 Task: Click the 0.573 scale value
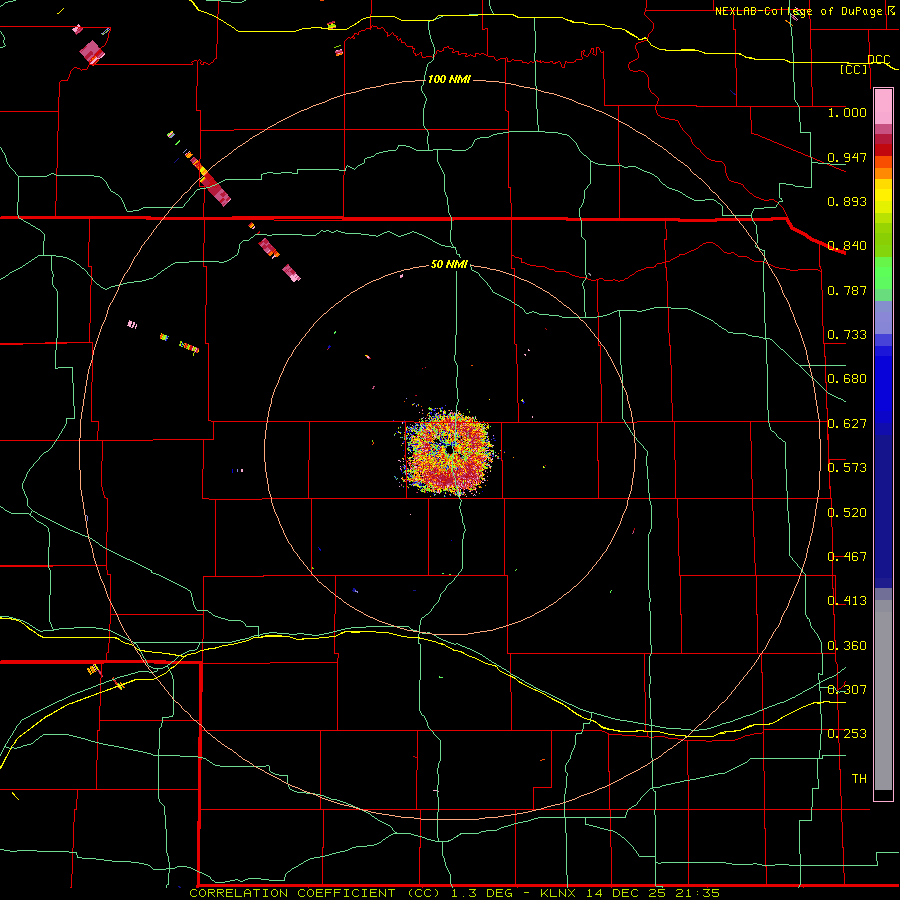(847, 468)
